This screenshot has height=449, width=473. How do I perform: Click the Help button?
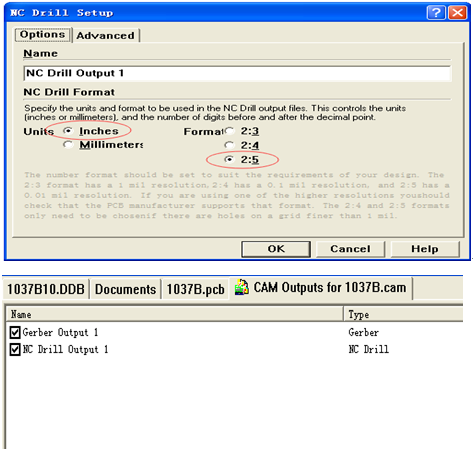click(425, 249)
